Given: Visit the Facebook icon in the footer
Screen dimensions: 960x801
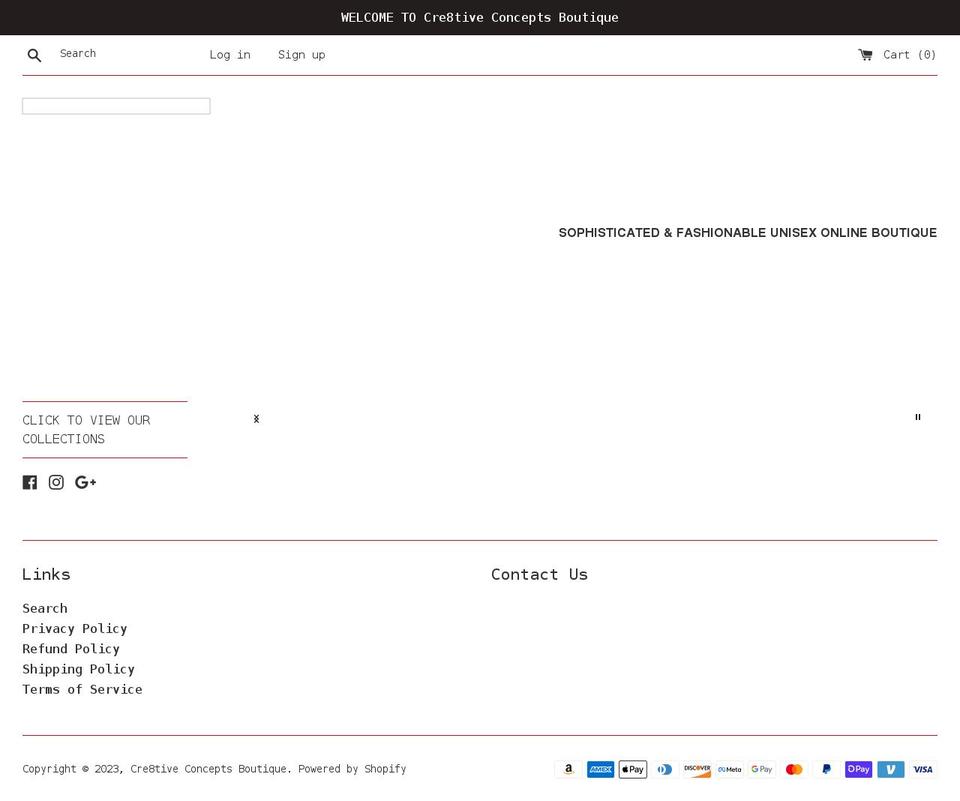Looking at the screenshot, I should point(29,482).
